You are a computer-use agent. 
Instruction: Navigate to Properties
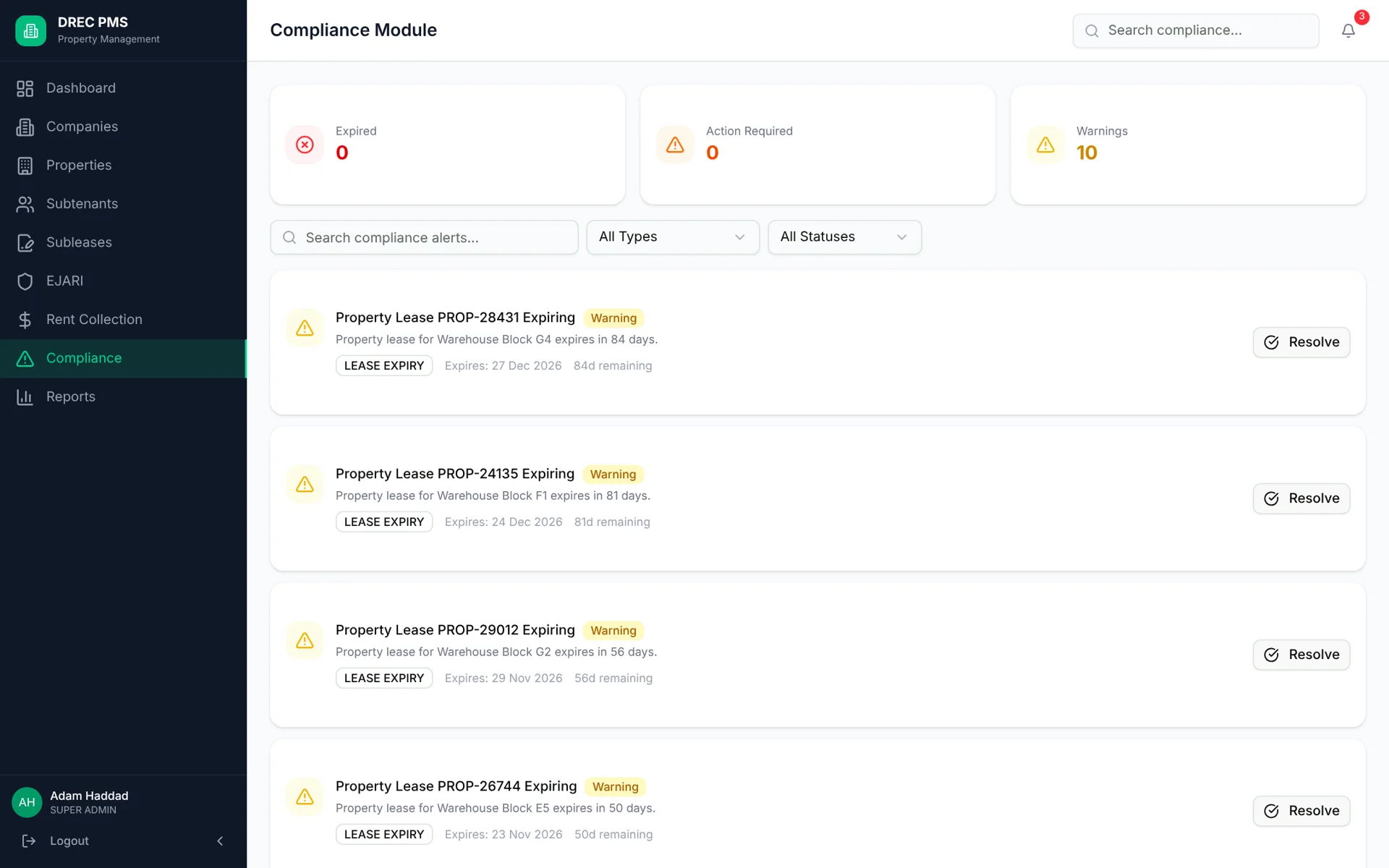123,166
